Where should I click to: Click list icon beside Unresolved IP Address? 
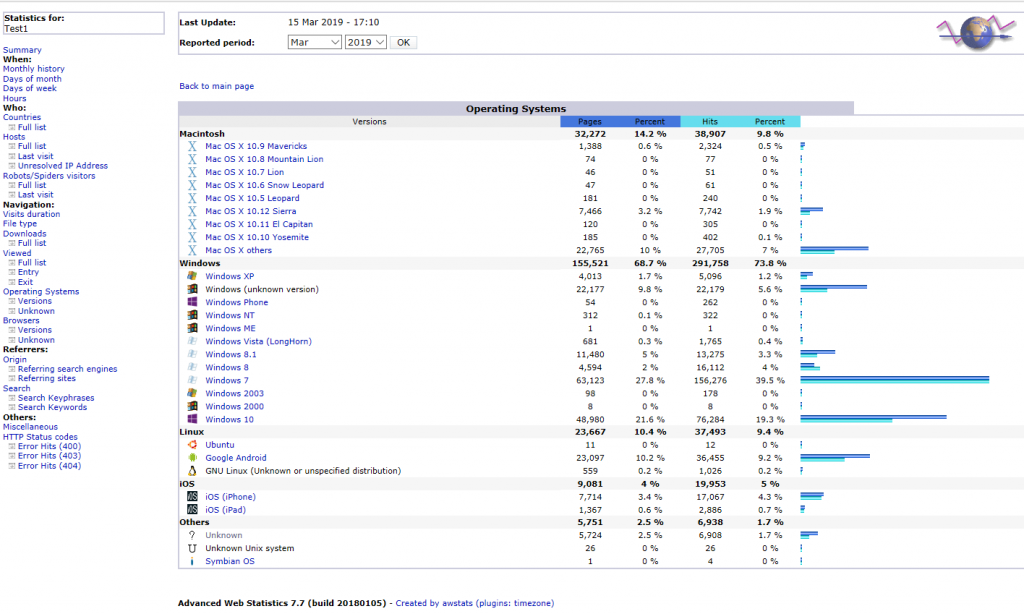click(12, 166)
